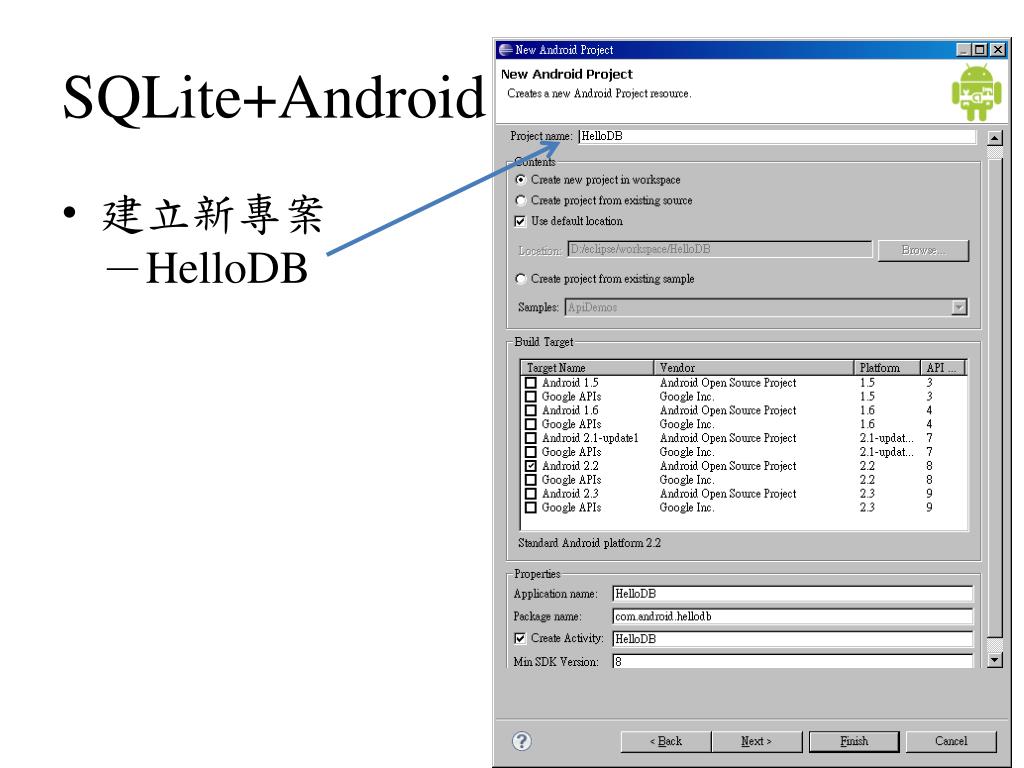This screenshot has height=768, width=1024.
Task: Click the dialog vertical scrollbar thumb
Action: (995, 396)
